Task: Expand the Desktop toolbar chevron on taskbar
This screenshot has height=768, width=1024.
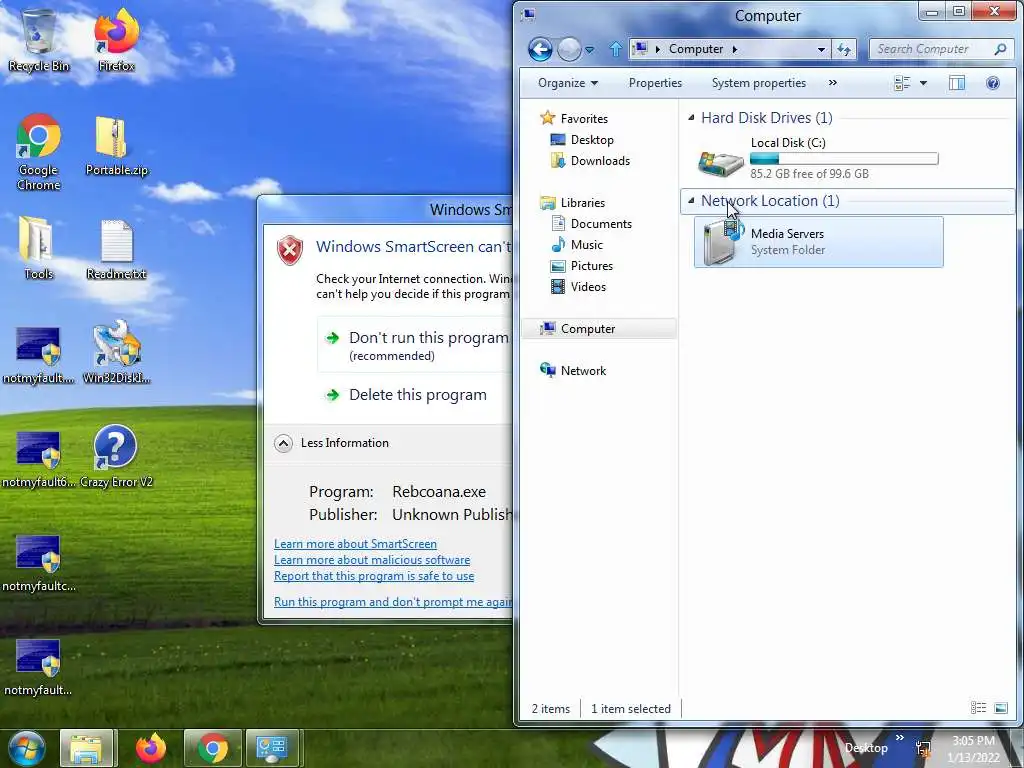Action: click(900, 737)
